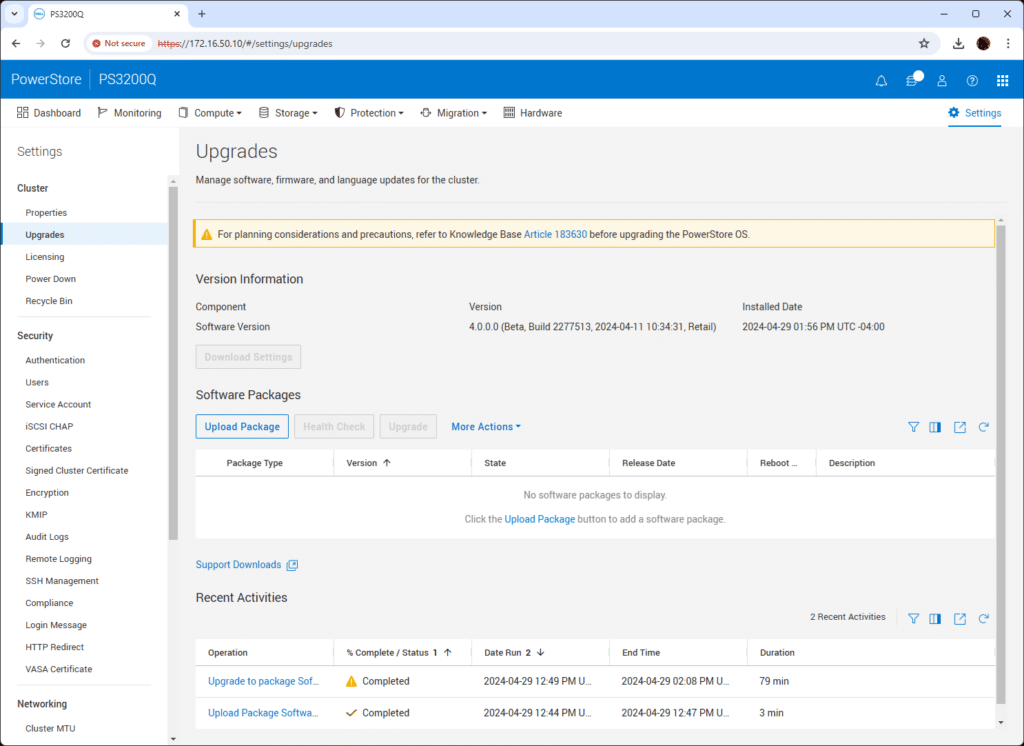Viewport: 1024px width, 746px height.
Task: Open the help question mark icon
Action: tap(972, 80)
